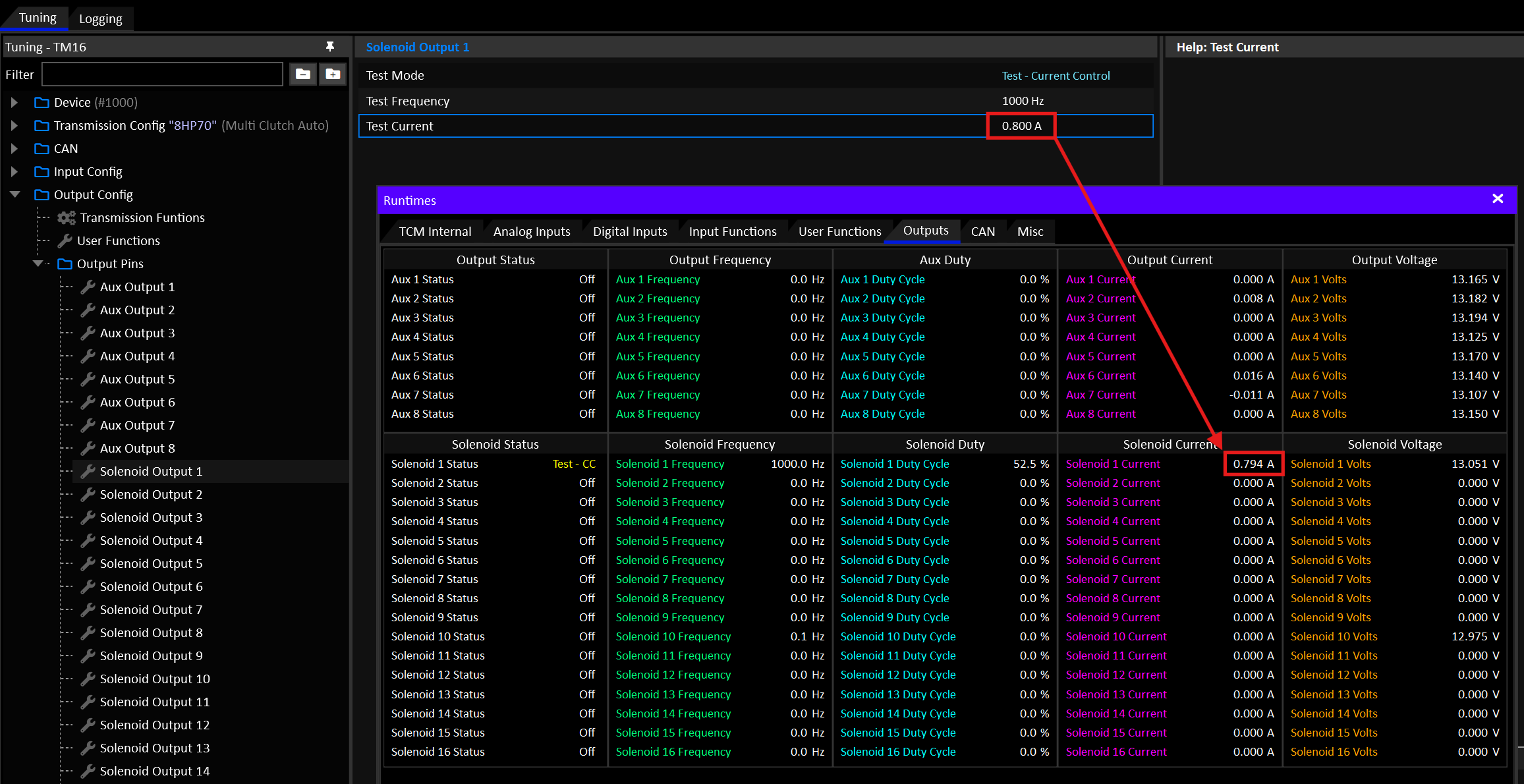The height and width of the screenshot is (784, 1524).
Task: Click wrench icon next to Solenoid Output 4
Action: click(88, 540)
